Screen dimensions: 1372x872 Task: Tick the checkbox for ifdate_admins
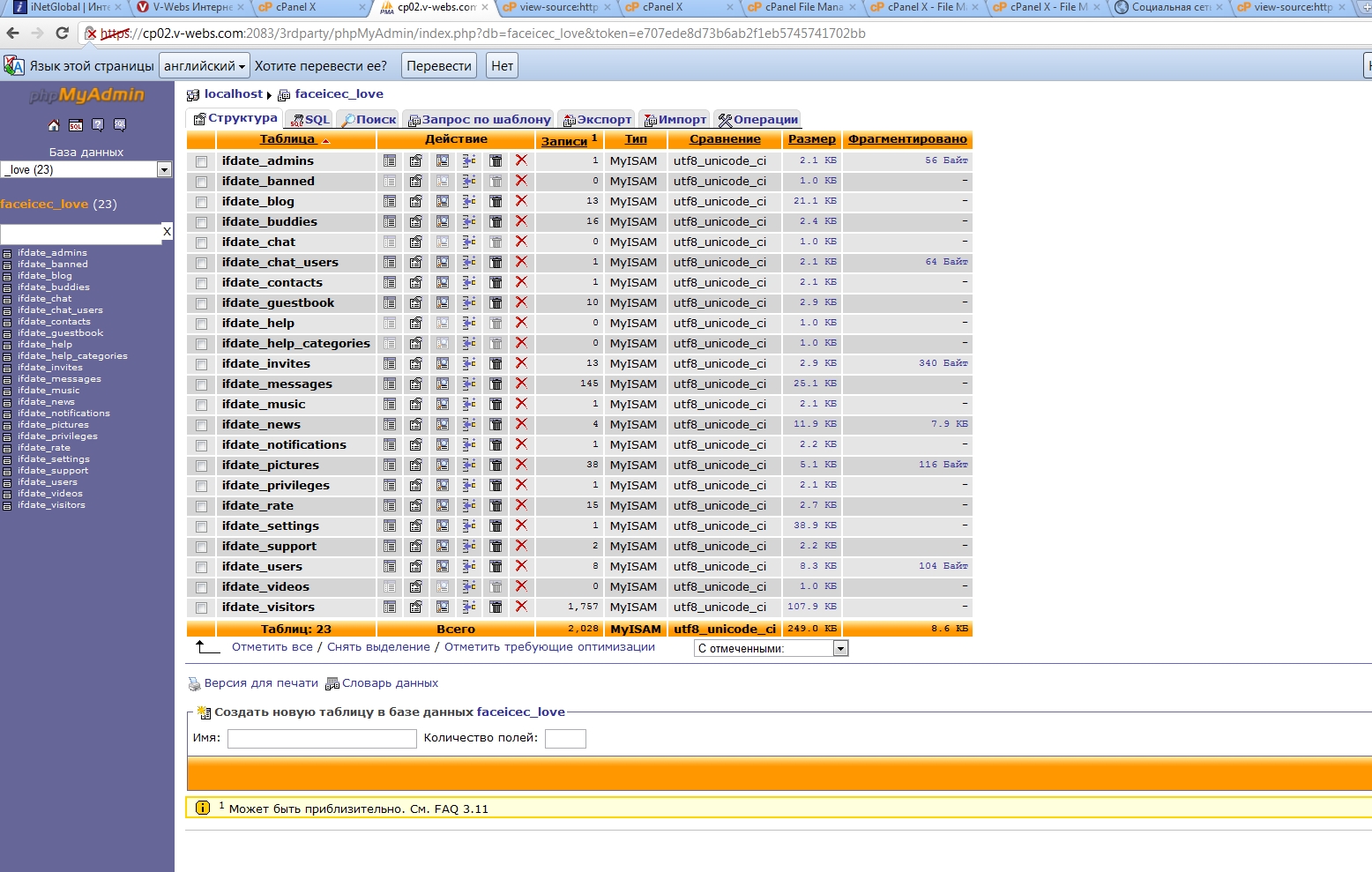click(202, 161)
